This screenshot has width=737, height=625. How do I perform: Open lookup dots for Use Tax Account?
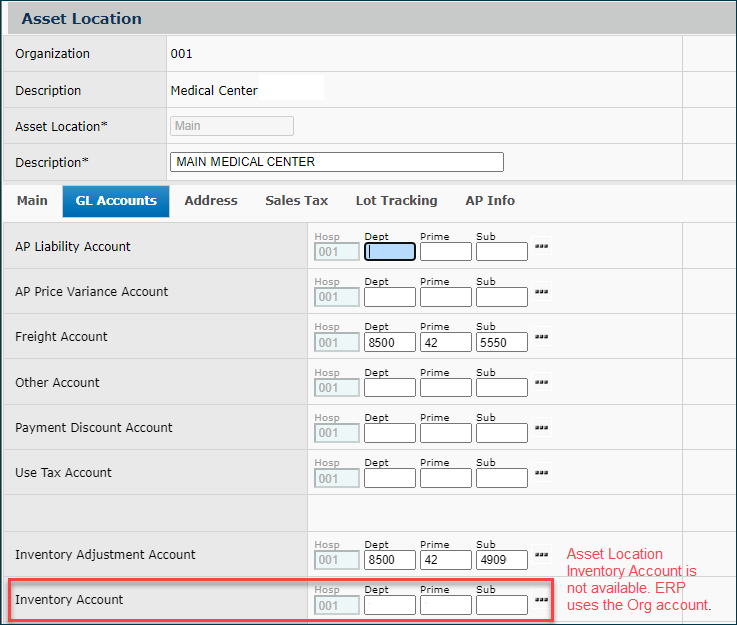pyautogui.click(x=541, y=473)
